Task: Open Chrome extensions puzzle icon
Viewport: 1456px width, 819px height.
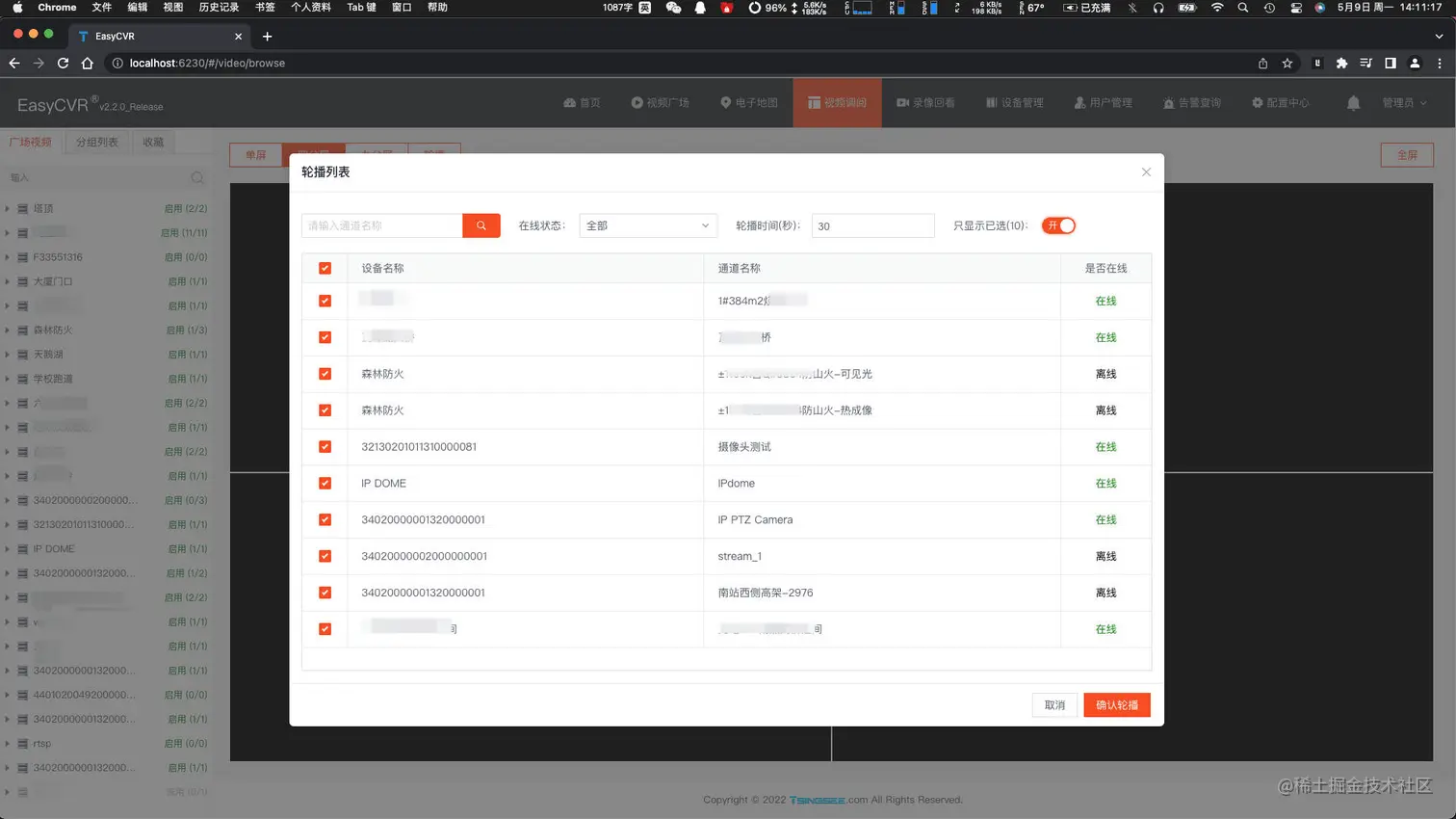Action: (1341, 64)
